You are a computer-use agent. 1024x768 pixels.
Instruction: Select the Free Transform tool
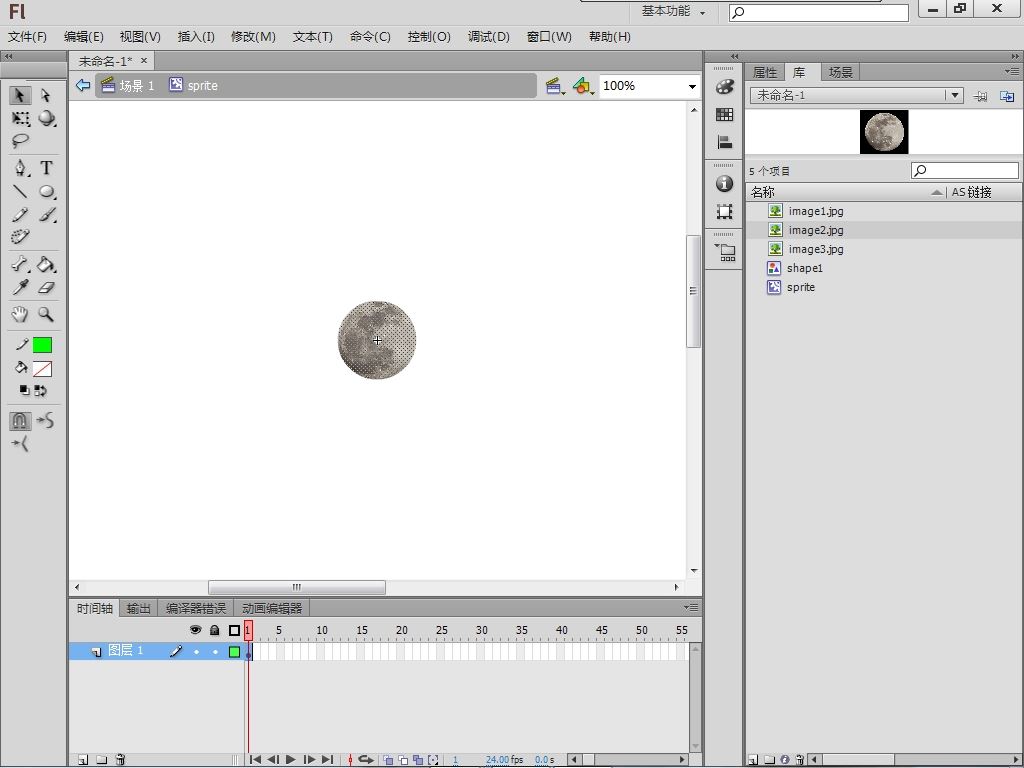click(20, 118)
